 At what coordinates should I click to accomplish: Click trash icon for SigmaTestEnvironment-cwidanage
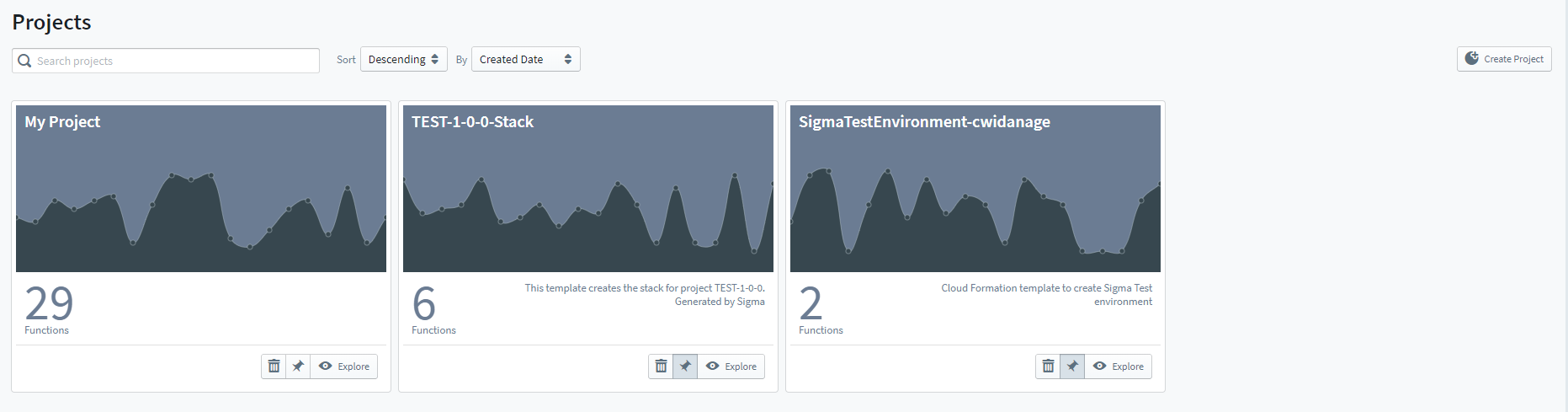1048,367
